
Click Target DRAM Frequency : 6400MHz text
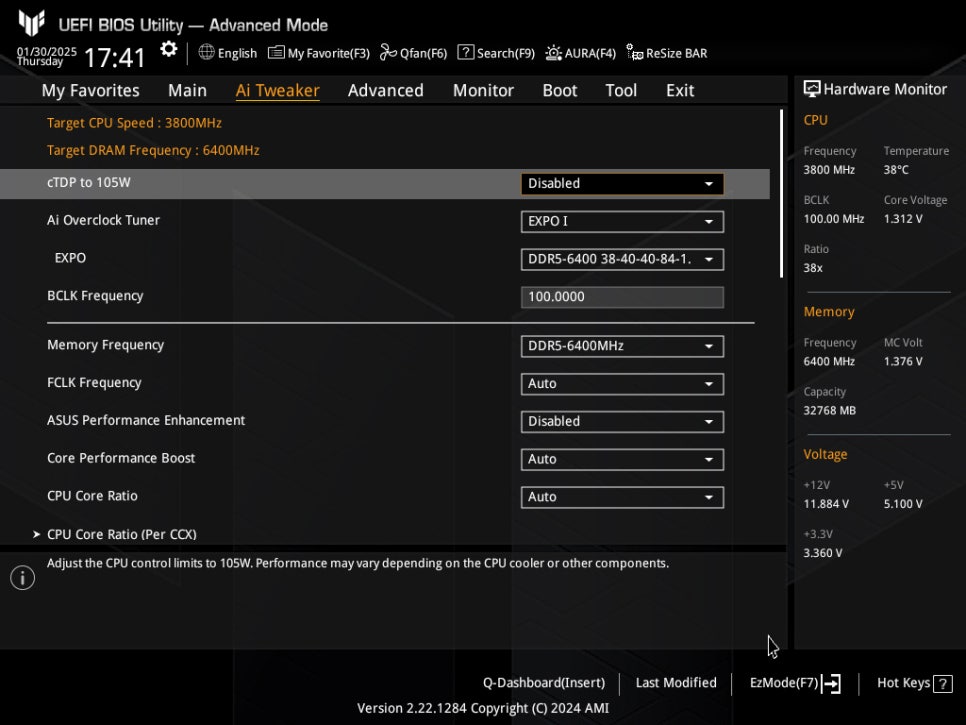coord(153,150)
